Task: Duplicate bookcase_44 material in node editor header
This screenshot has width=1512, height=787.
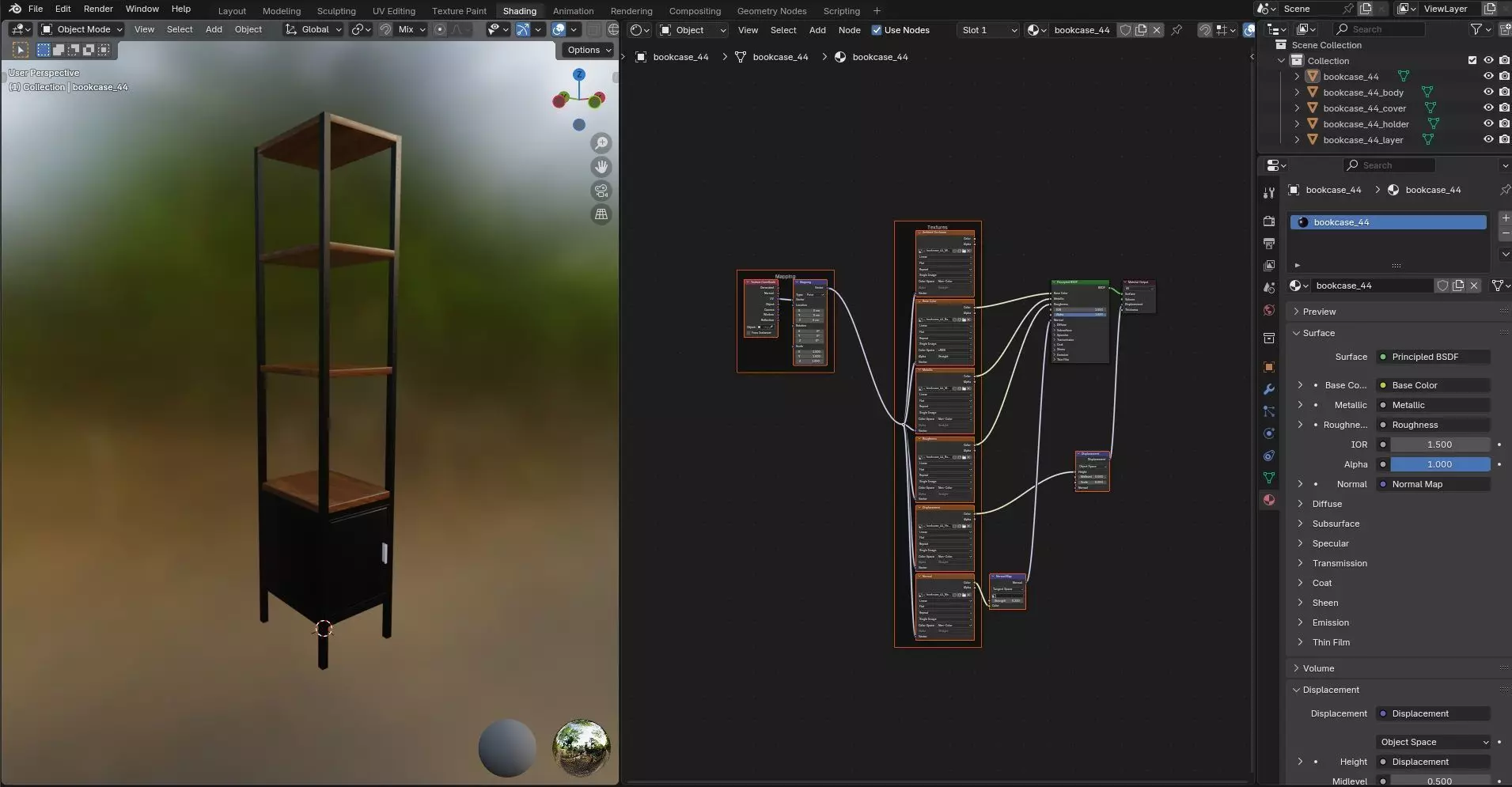Action: click(x=1141, y=30)
